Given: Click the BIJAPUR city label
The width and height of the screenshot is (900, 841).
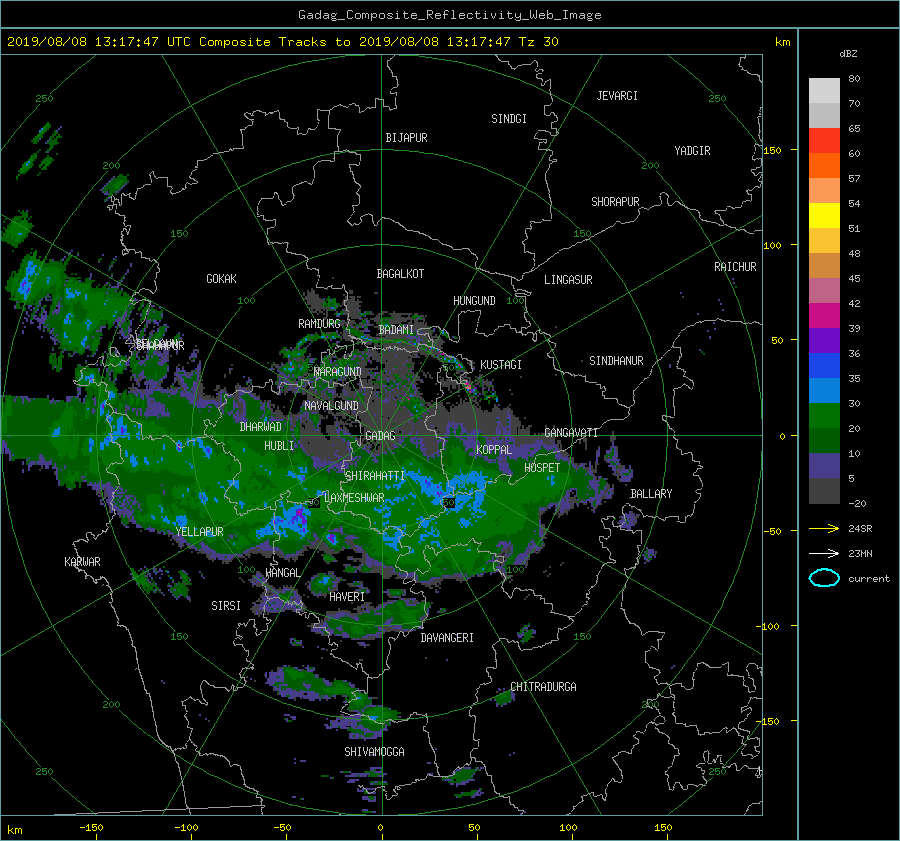Looking at the screenshot, I should pyautogui.click(x=406, y=138).
